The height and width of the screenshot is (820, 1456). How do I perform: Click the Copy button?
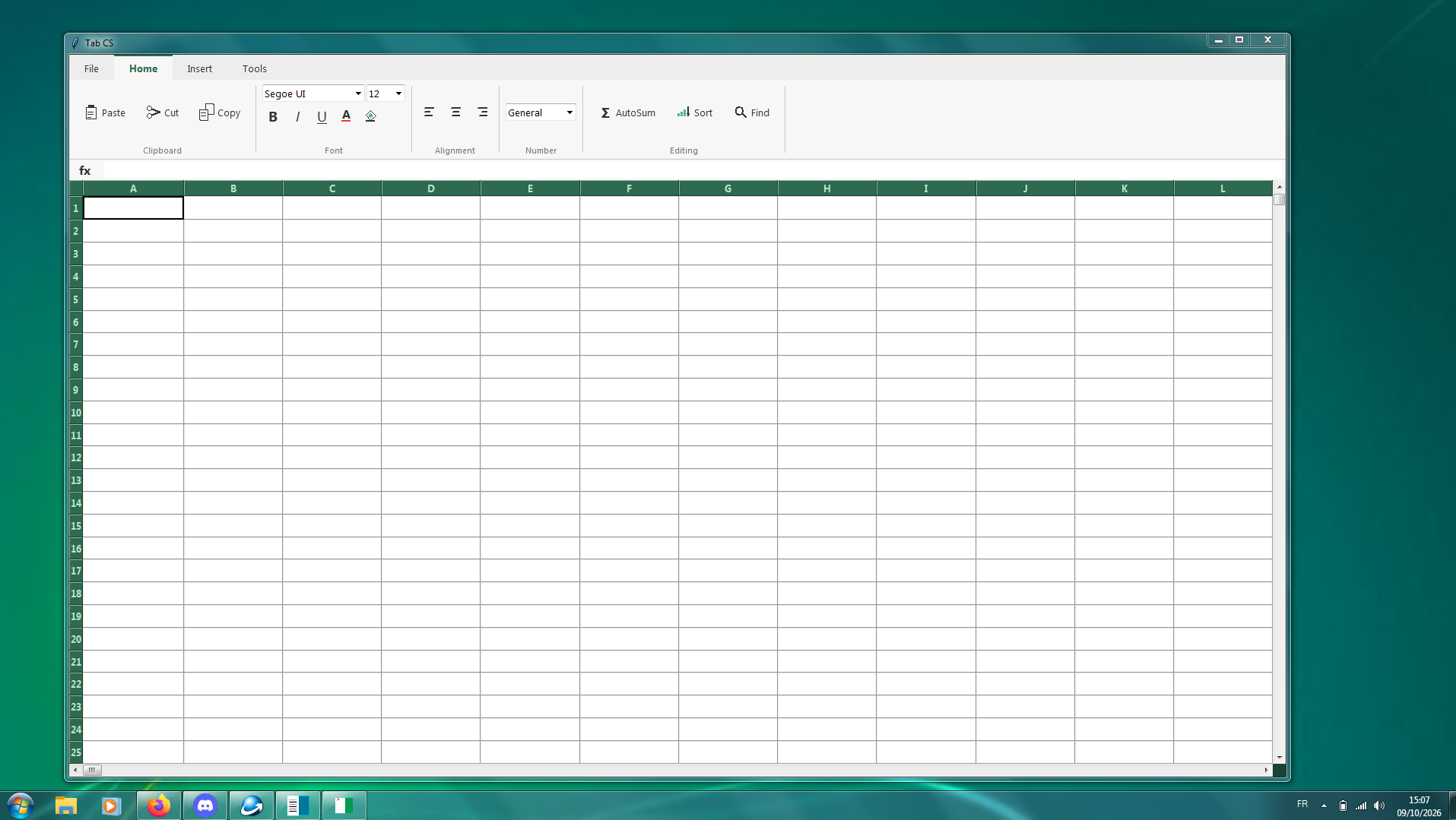click(220, 112)
